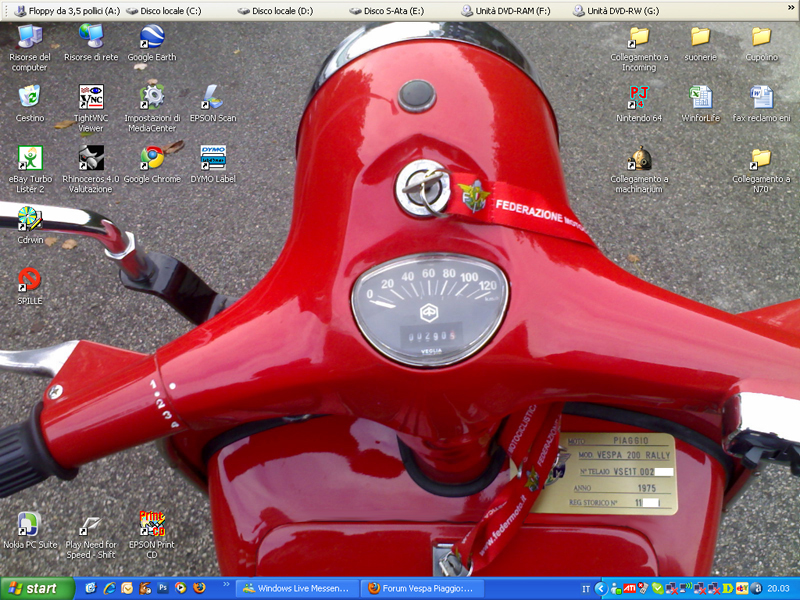Viewport: 800px width, 600px height.
Task: Open Windows Media Player from quick launch
Action: coord(181,588)
